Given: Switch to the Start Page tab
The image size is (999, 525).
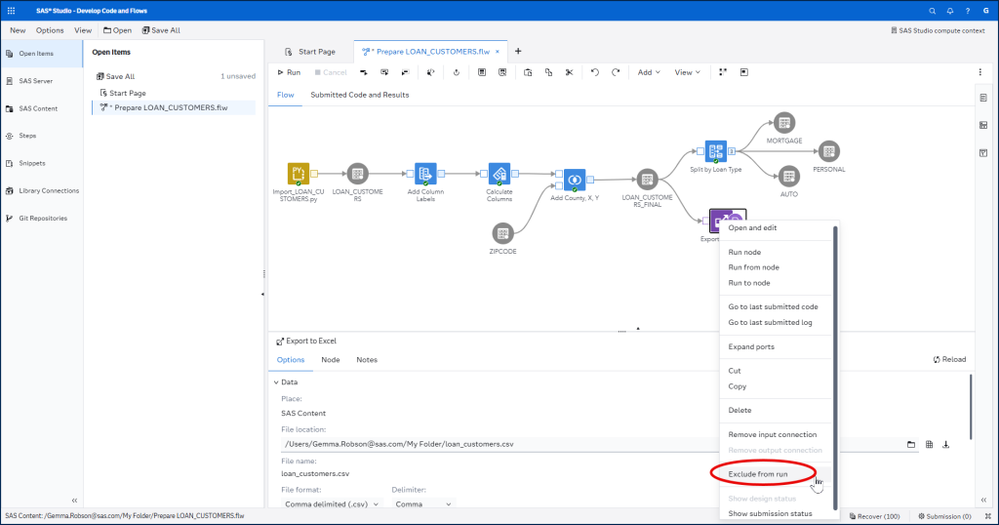Looking at the screenshot, I should click(310, 52).
